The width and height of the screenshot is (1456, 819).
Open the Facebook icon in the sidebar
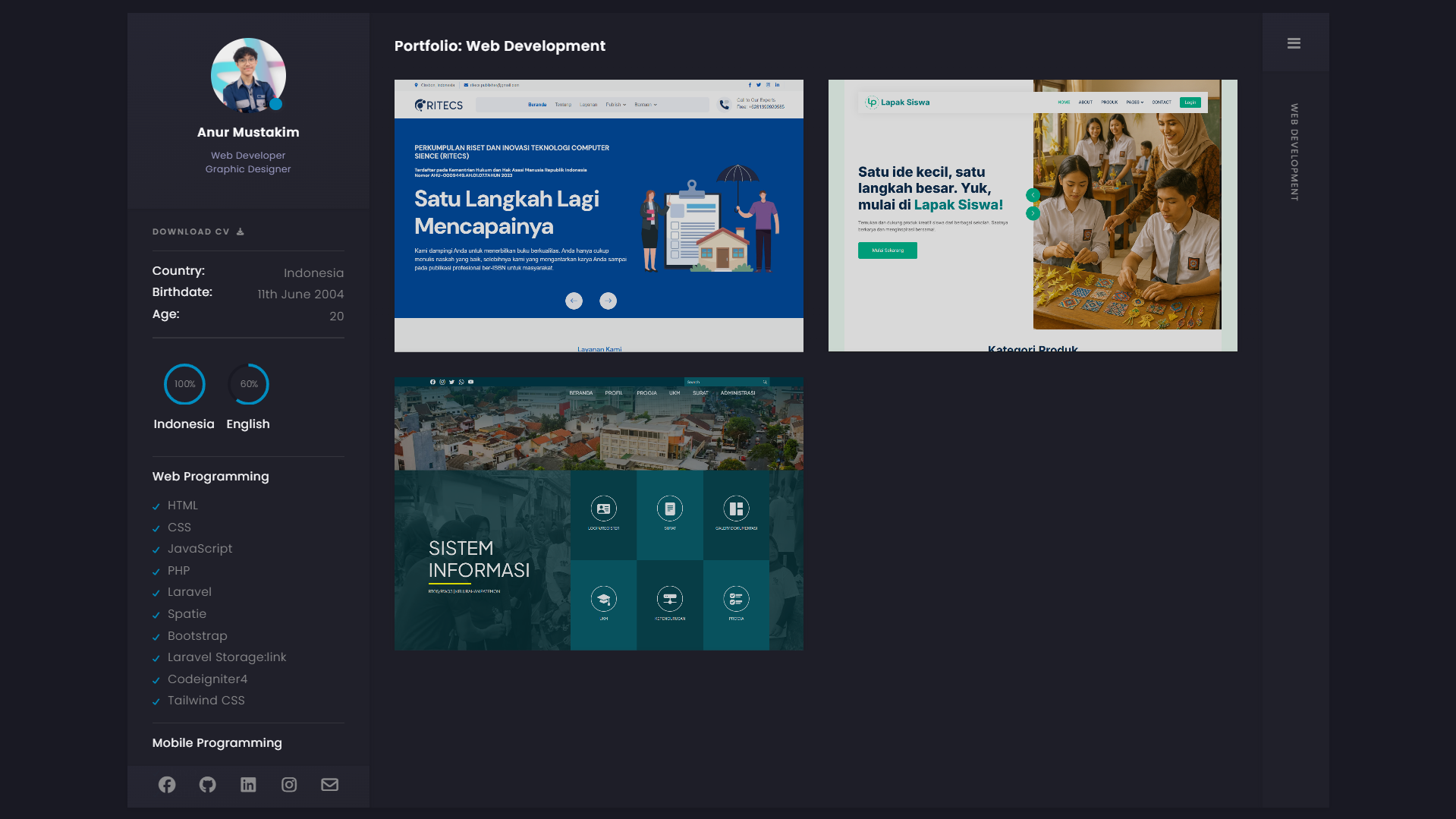(x=167, y=785)
